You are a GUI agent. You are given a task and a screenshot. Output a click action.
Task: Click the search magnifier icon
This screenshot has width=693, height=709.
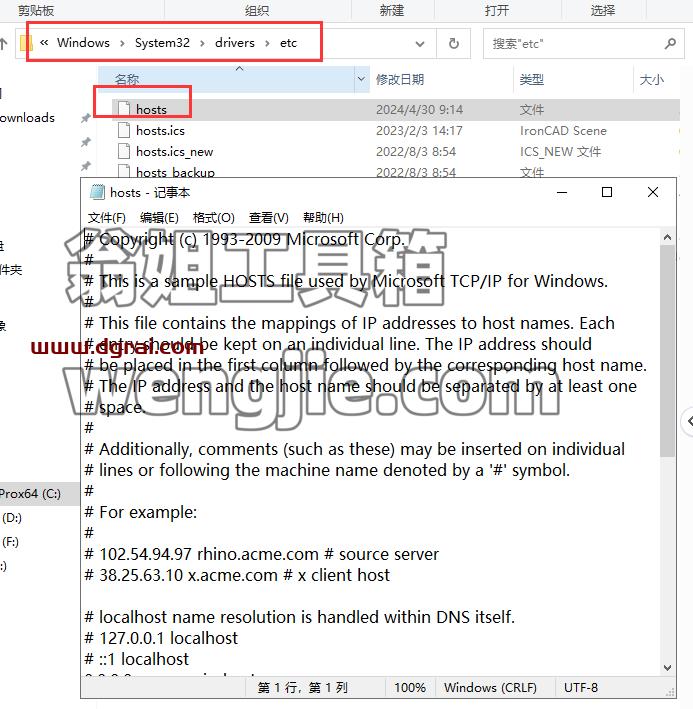[670, 43]
